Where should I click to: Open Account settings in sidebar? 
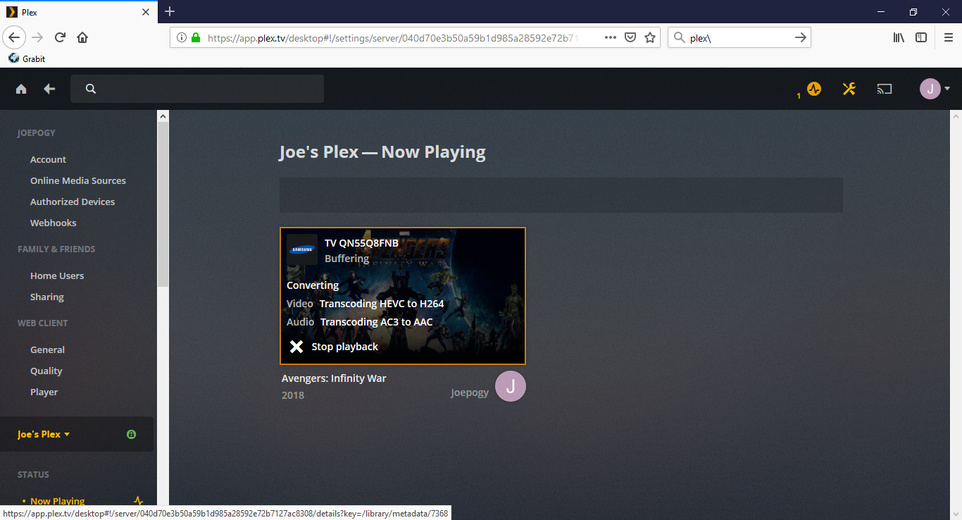(x=48, y=159)
